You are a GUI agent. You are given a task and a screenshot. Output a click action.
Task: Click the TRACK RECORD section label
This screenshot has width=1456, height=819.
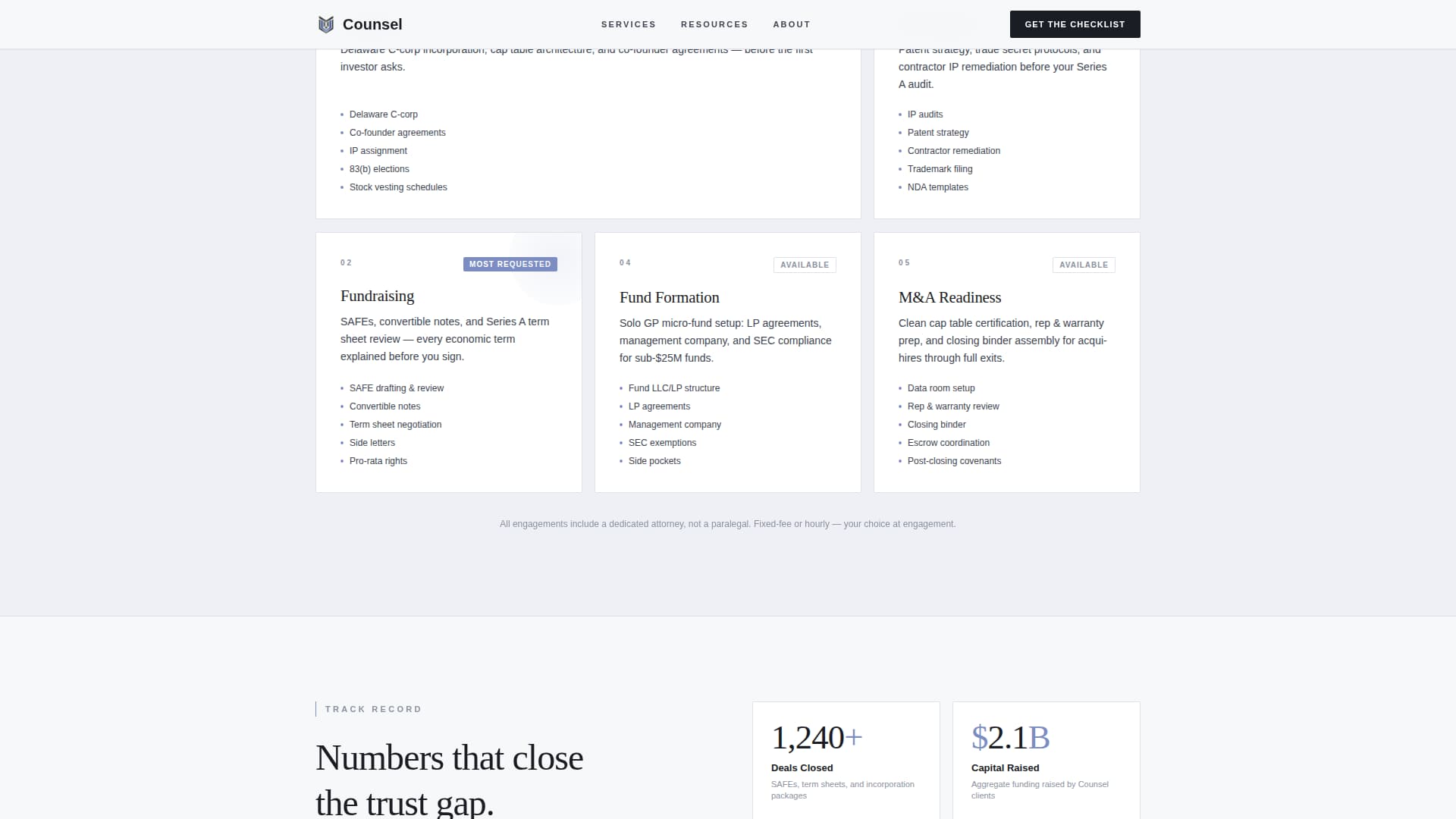372,708
